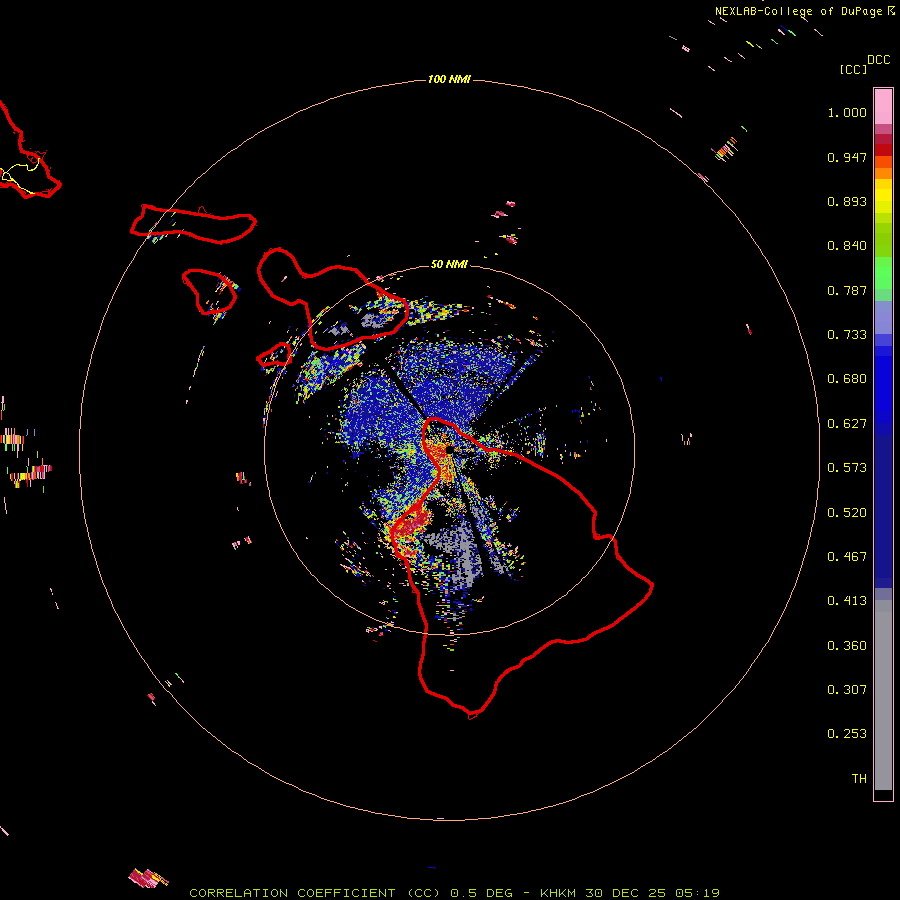Click the 0.627 scale value
Screen dimensions: 900x900
tap(847, 424)
